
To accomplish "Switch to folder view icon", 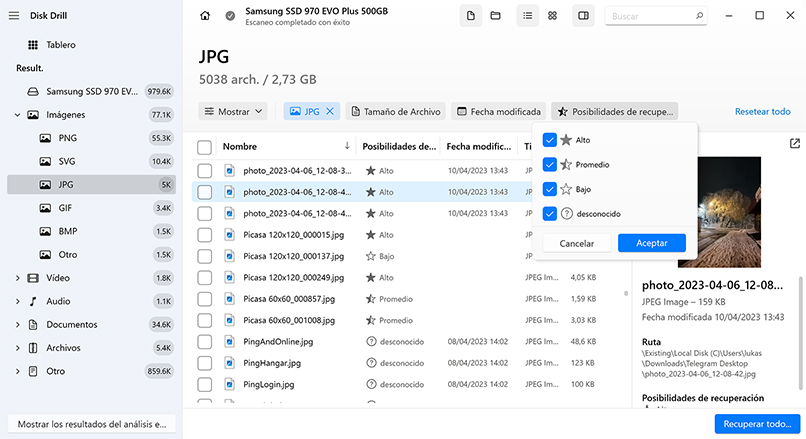I will pyautogui.click(x=496, y=16).
